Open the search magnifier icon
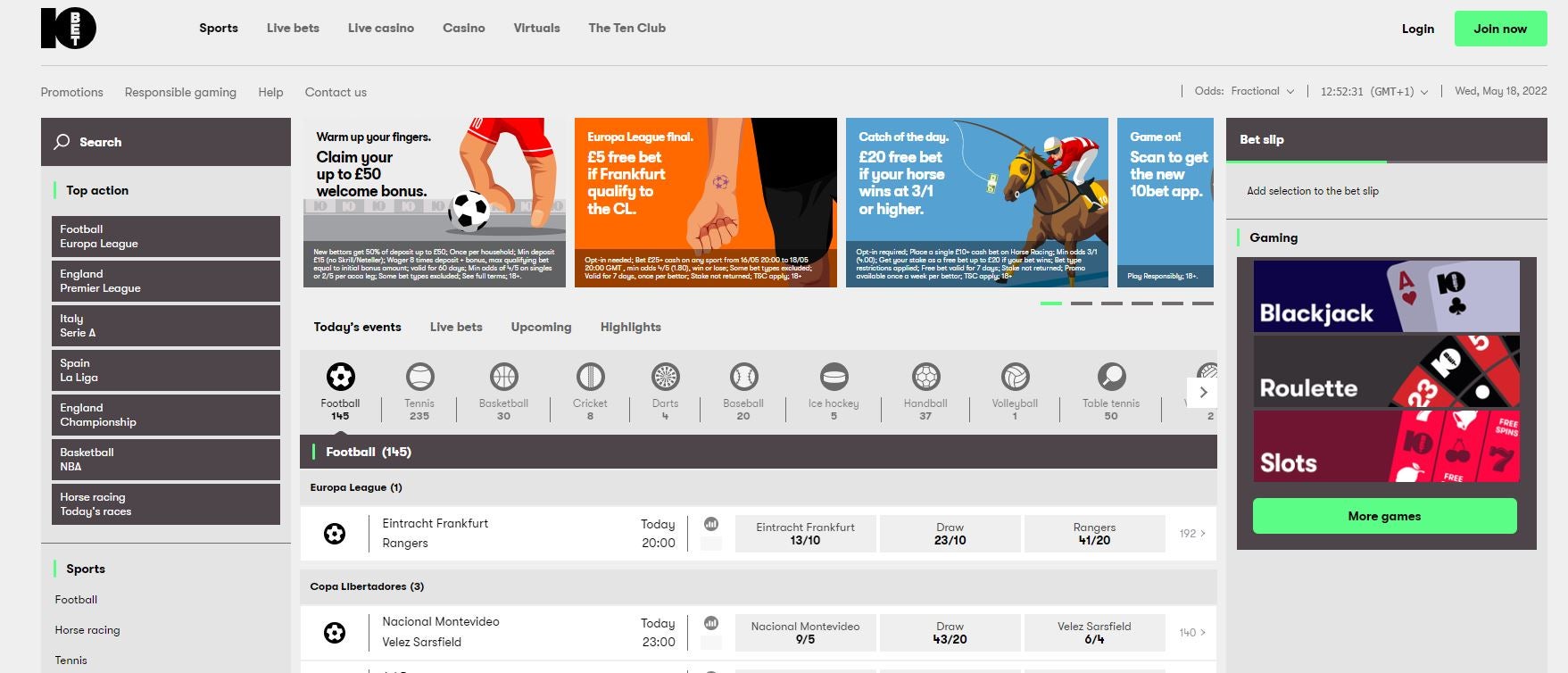The image size is (1568, 673). pyautogui.click(x=62, y=142)
